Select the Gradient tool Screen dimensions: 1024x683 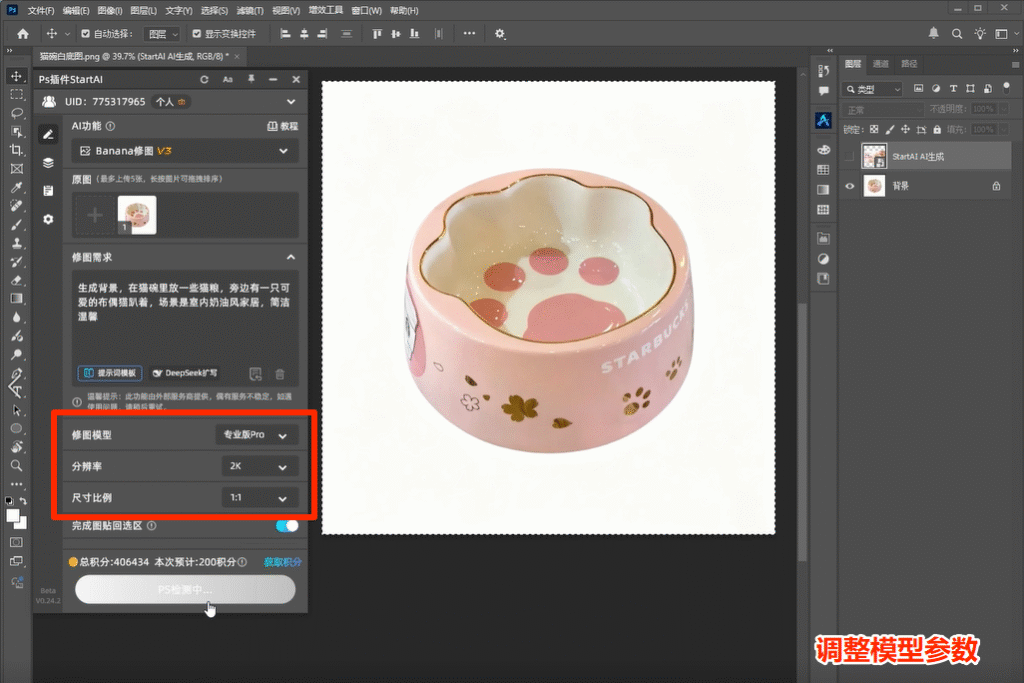pyautogui.click(x=16, y=299)
